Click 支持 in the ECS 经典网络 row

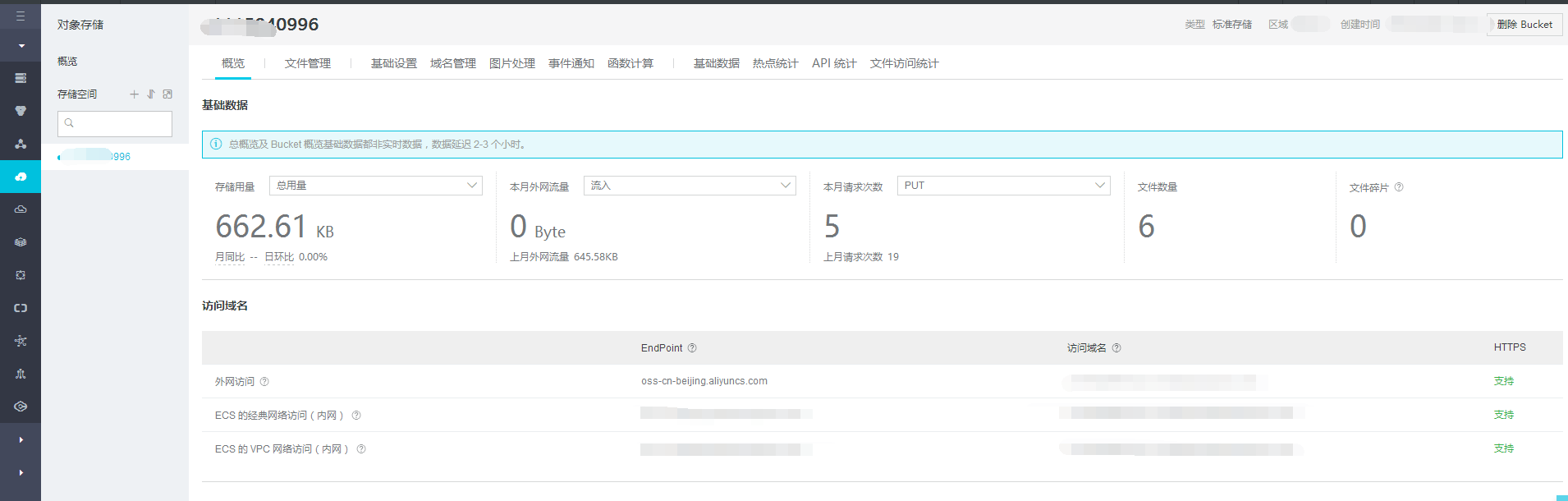(1504, 415)
